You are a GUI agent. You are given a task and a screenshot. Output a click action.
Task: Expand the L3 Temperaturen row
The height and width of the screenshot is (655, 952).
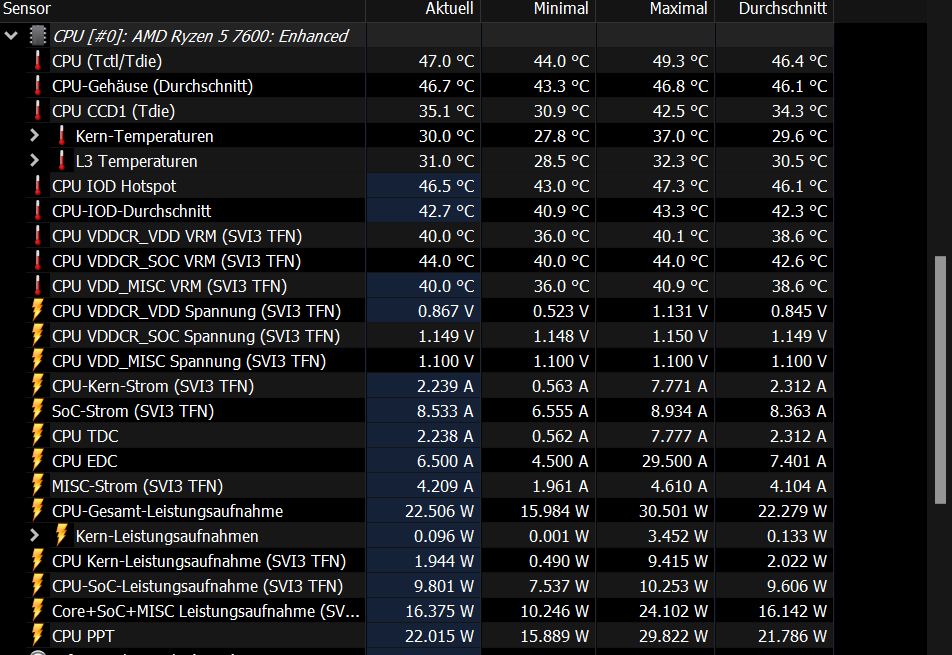(x=35, y=161)
